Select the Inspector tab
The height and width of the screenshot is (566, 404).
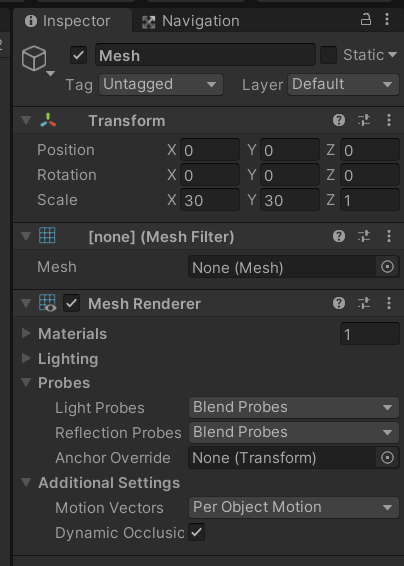tap(72, 20)
